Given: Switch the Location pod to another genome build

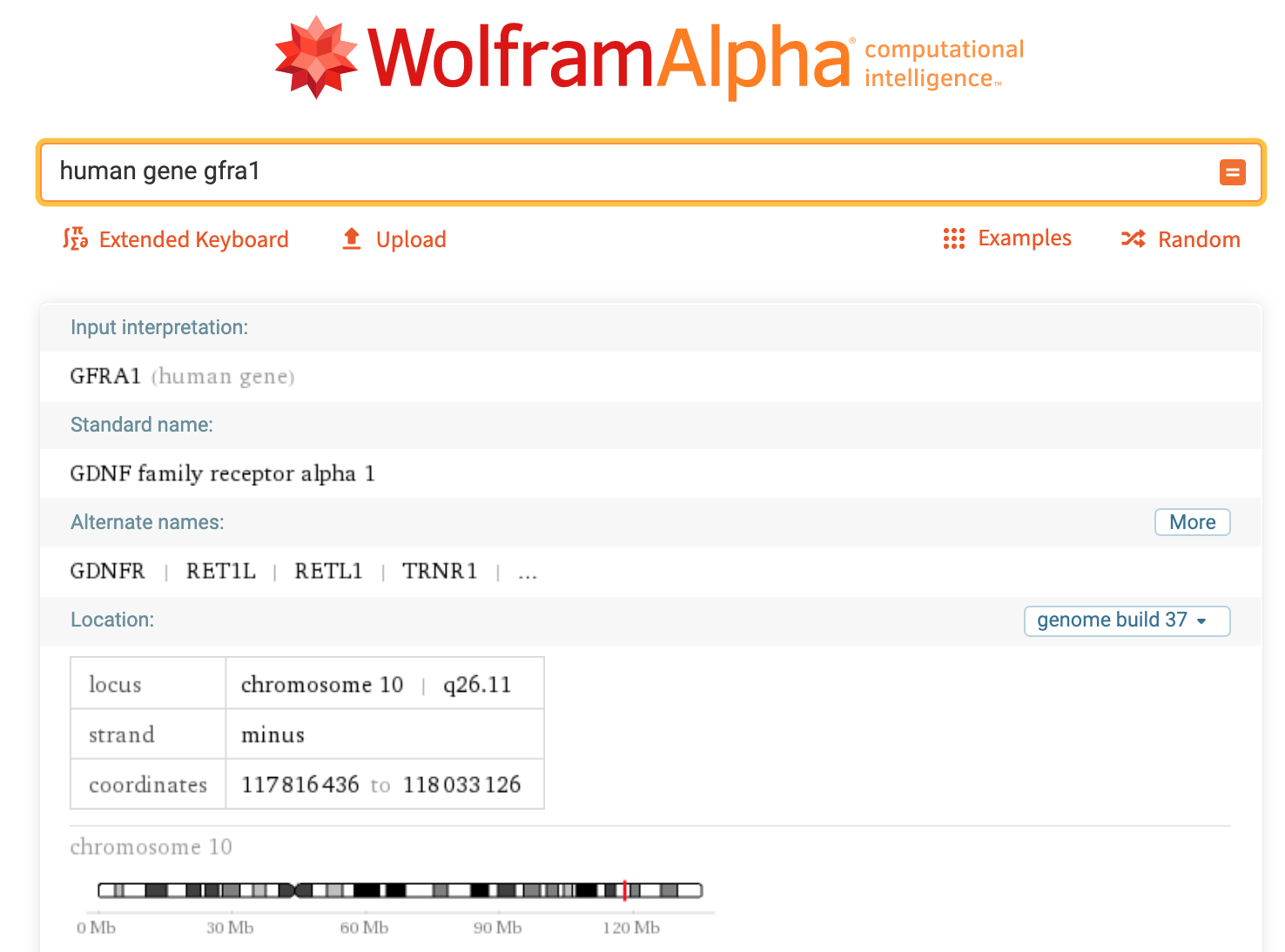Looking at the screenshot, I should [x=1127, y=620].
